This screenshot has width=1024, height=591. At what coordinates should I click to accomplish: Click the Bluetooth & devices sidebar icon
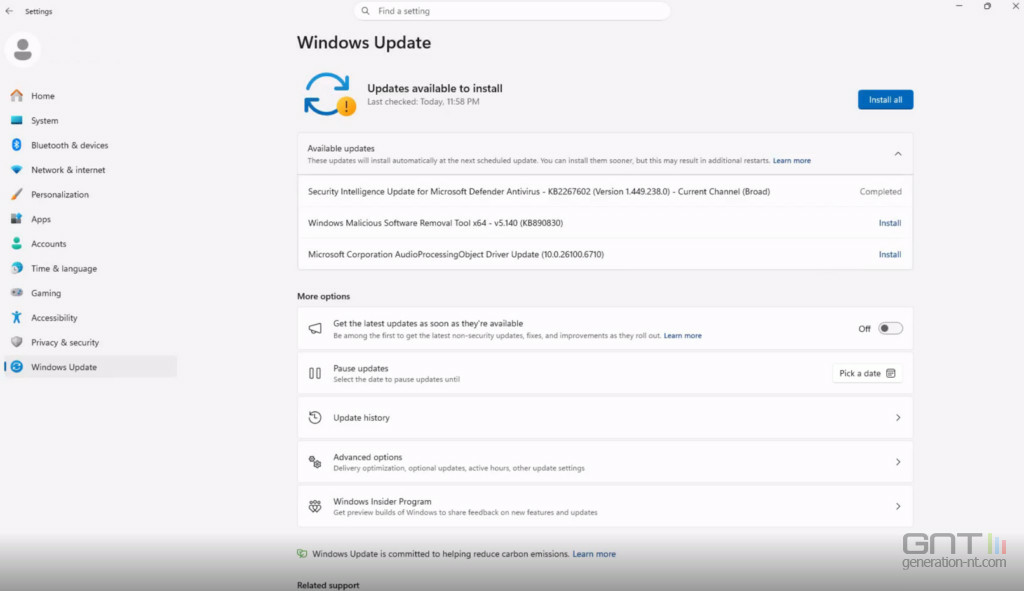pyautogui.click(x=16, y=145)
